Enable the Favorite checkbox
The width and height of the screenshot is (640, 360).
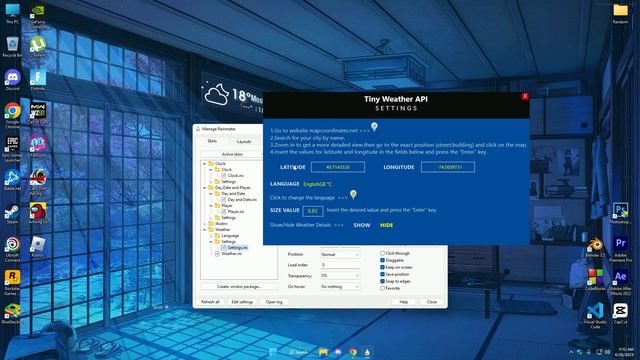coord(382,288)
